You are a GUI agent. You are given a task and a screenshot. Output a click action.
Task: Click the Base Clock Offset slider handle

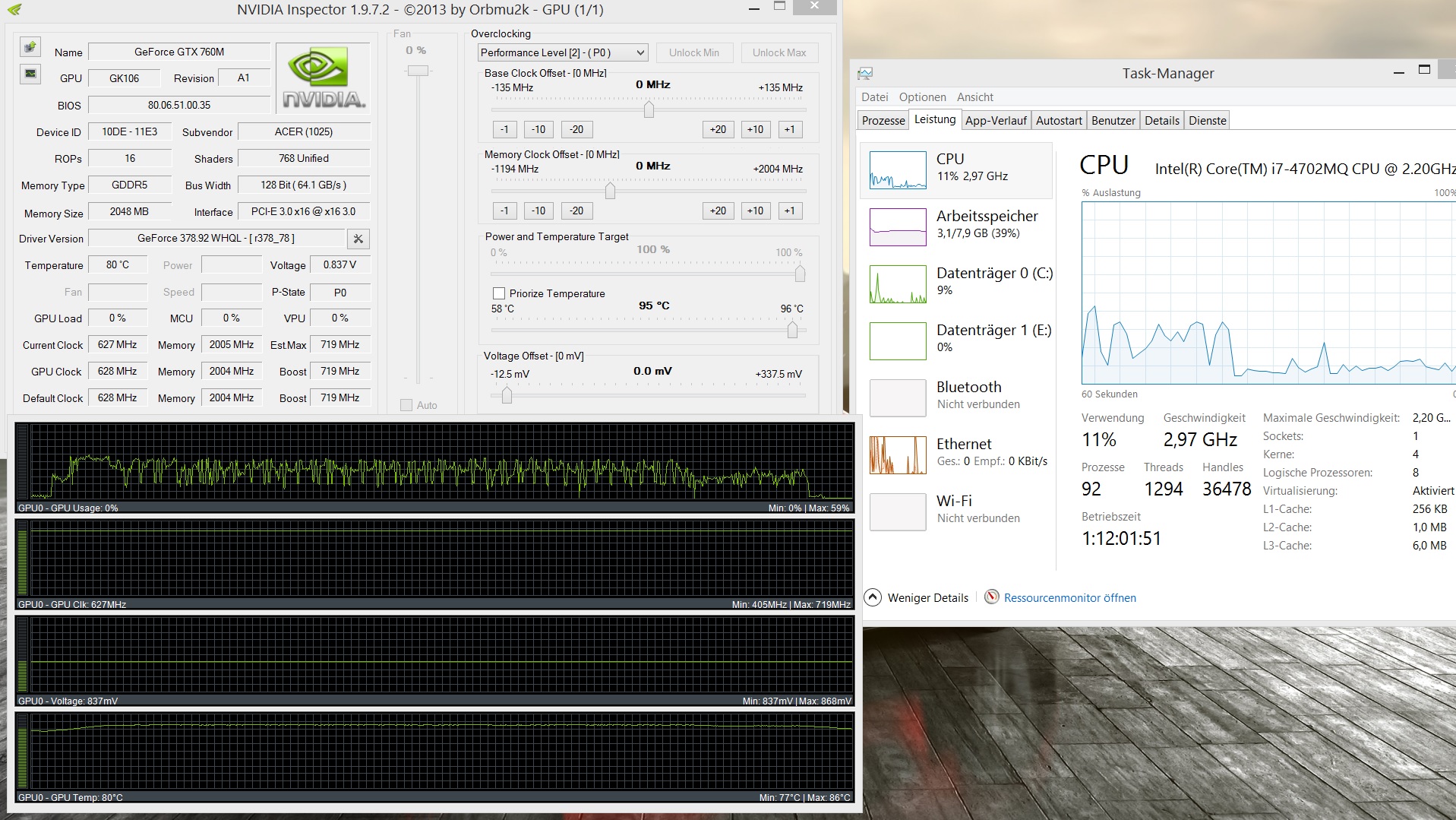(x=649, y=109)
